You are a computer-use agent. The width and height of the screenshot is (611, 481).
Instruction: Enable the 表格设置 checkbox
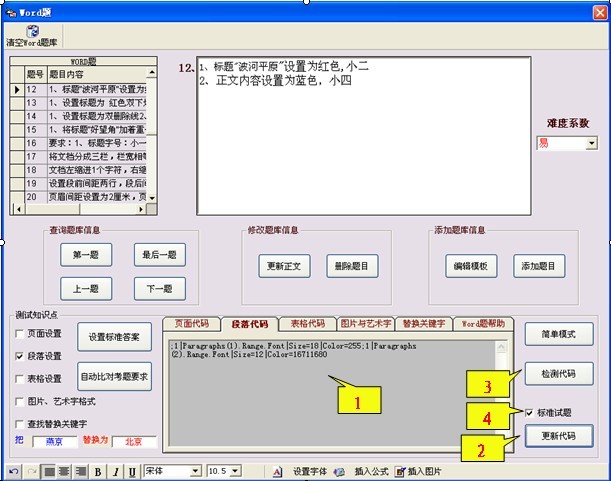(x=19, y=379)
